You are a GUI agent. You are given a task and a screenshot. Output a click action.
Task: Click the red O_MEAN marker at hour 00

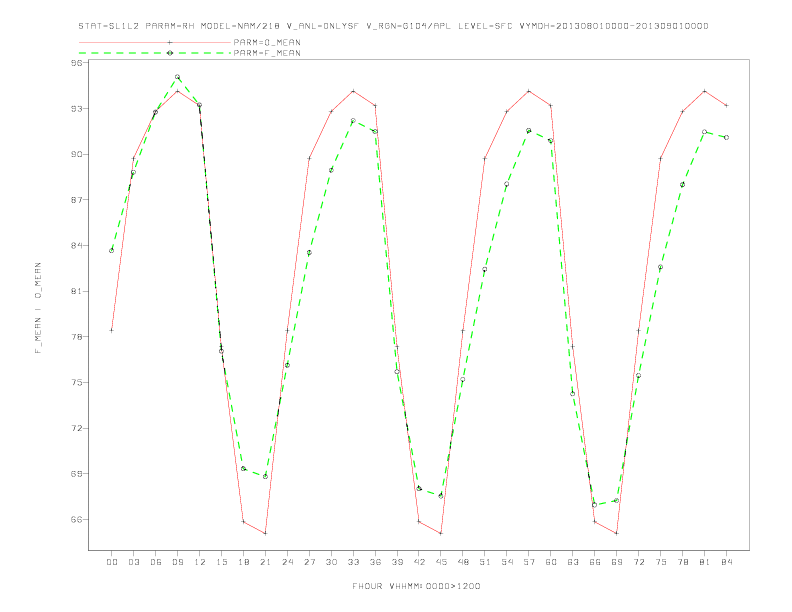[x=112, y=330]
